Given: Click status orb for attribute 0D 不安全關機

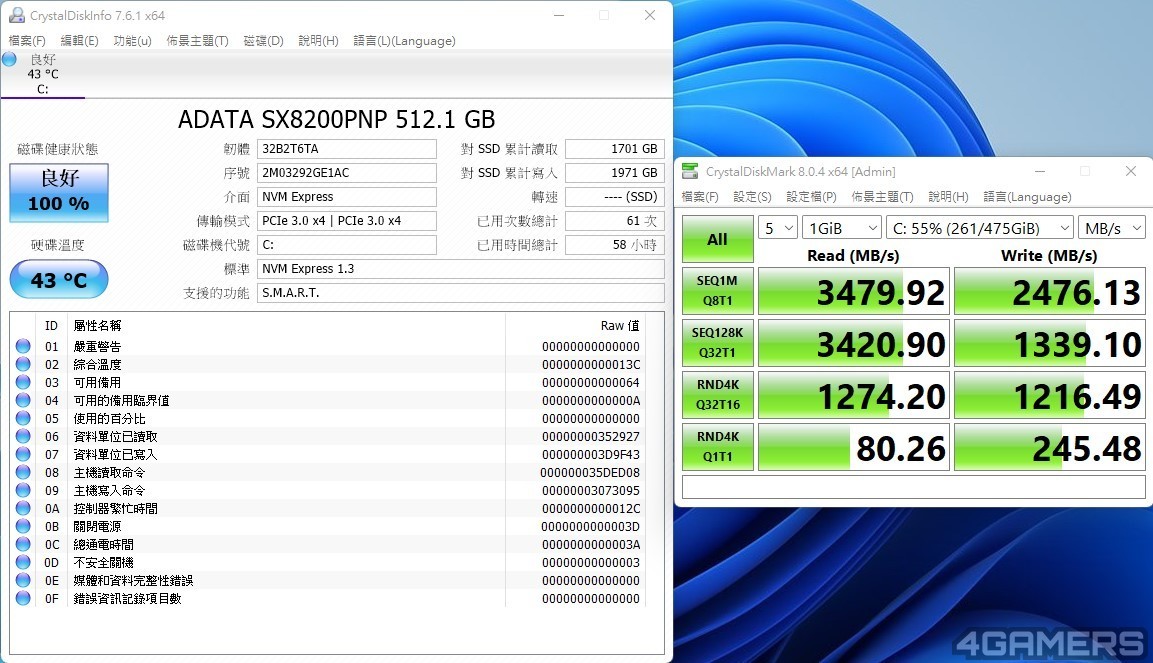Looking at the screenshot, I should coord(23,562).
